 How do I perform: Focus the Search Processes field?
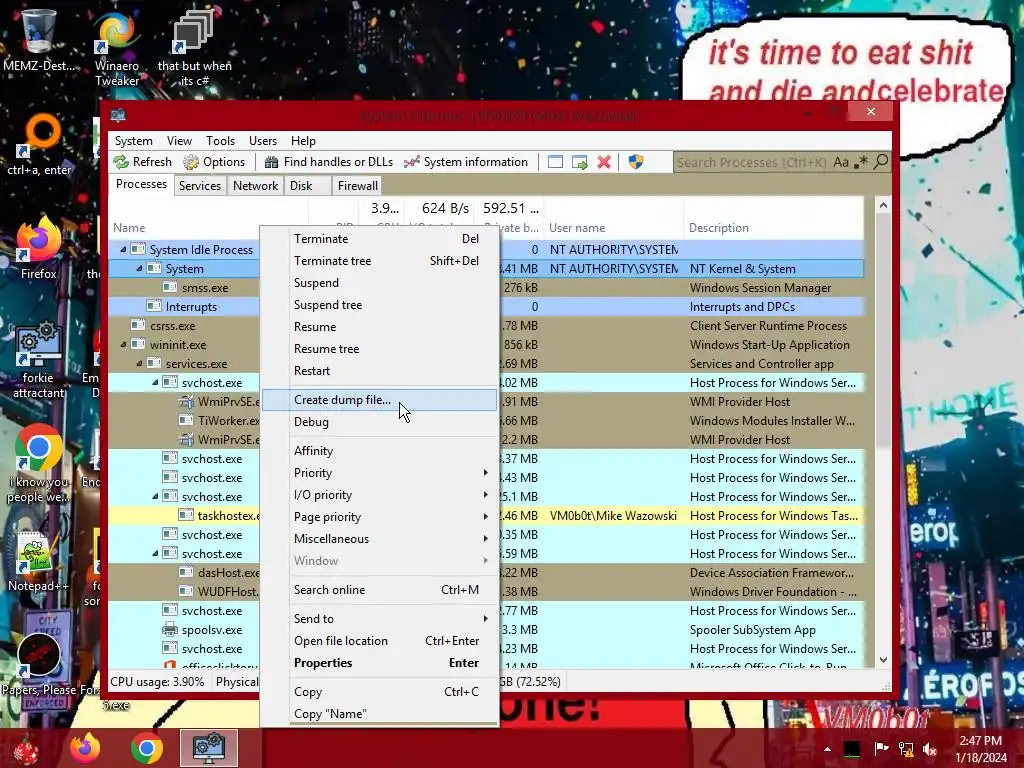(752, 162)
